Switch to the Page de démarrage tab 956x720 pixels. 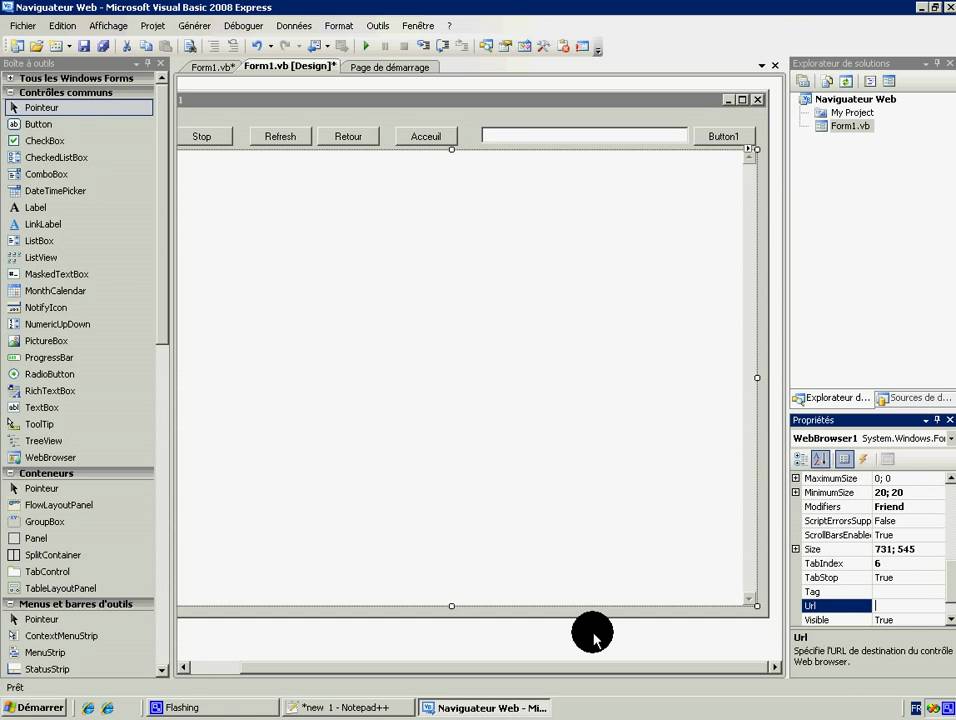pyautogui.click(x=390, y=67)
